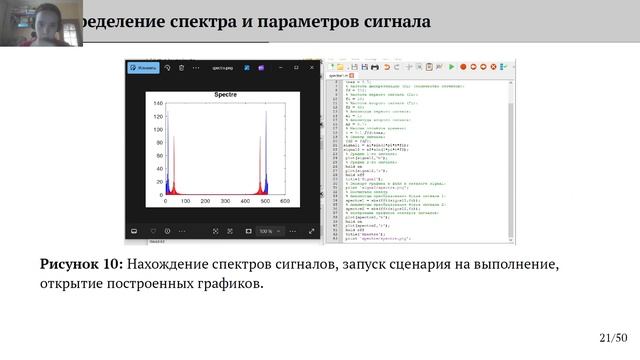Screen dimensions: 640x360
Task: Print the script with the printer icon
Action: pyautogui.click(x=375, y=67)
